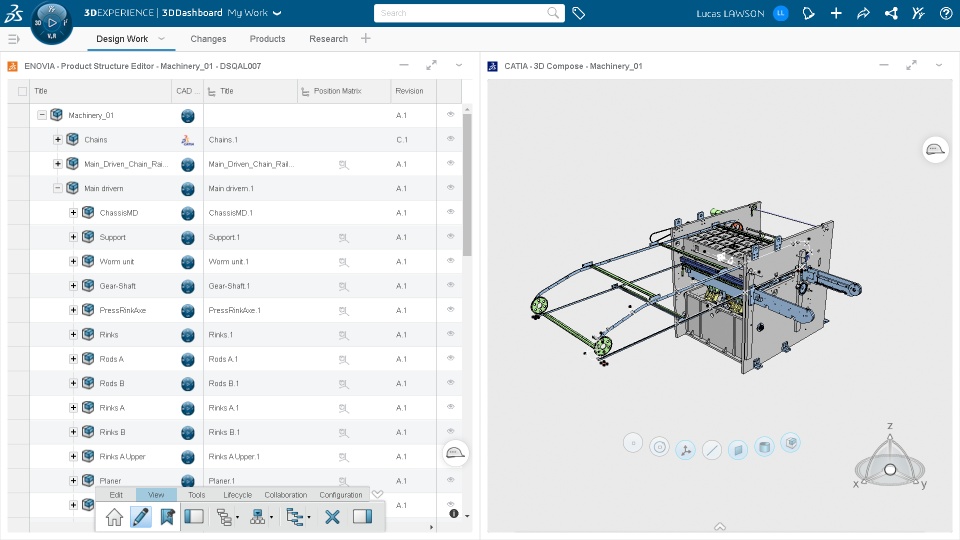The height and width of the screenshot is (540, 960).
Task: Open the Edit section of action bar
Action: tap(116, 495)
